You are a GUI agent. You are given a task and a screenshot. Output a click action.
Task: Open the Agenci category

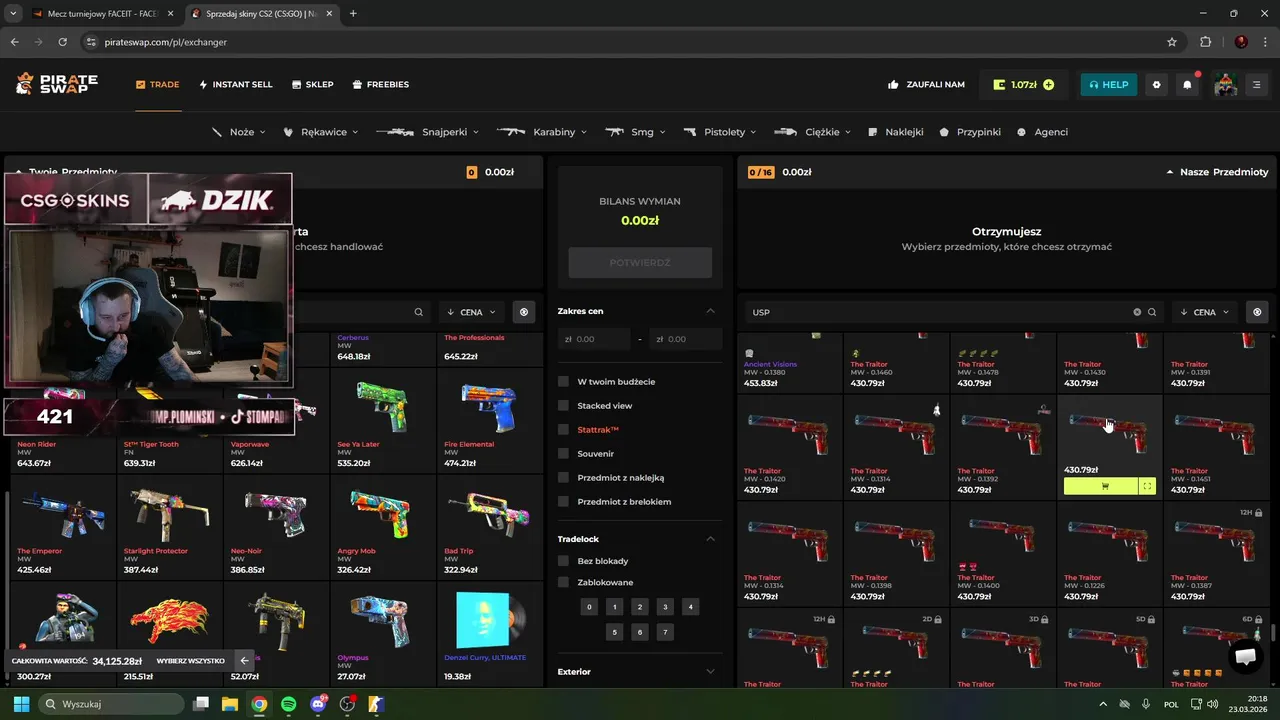coord(1042,132)
